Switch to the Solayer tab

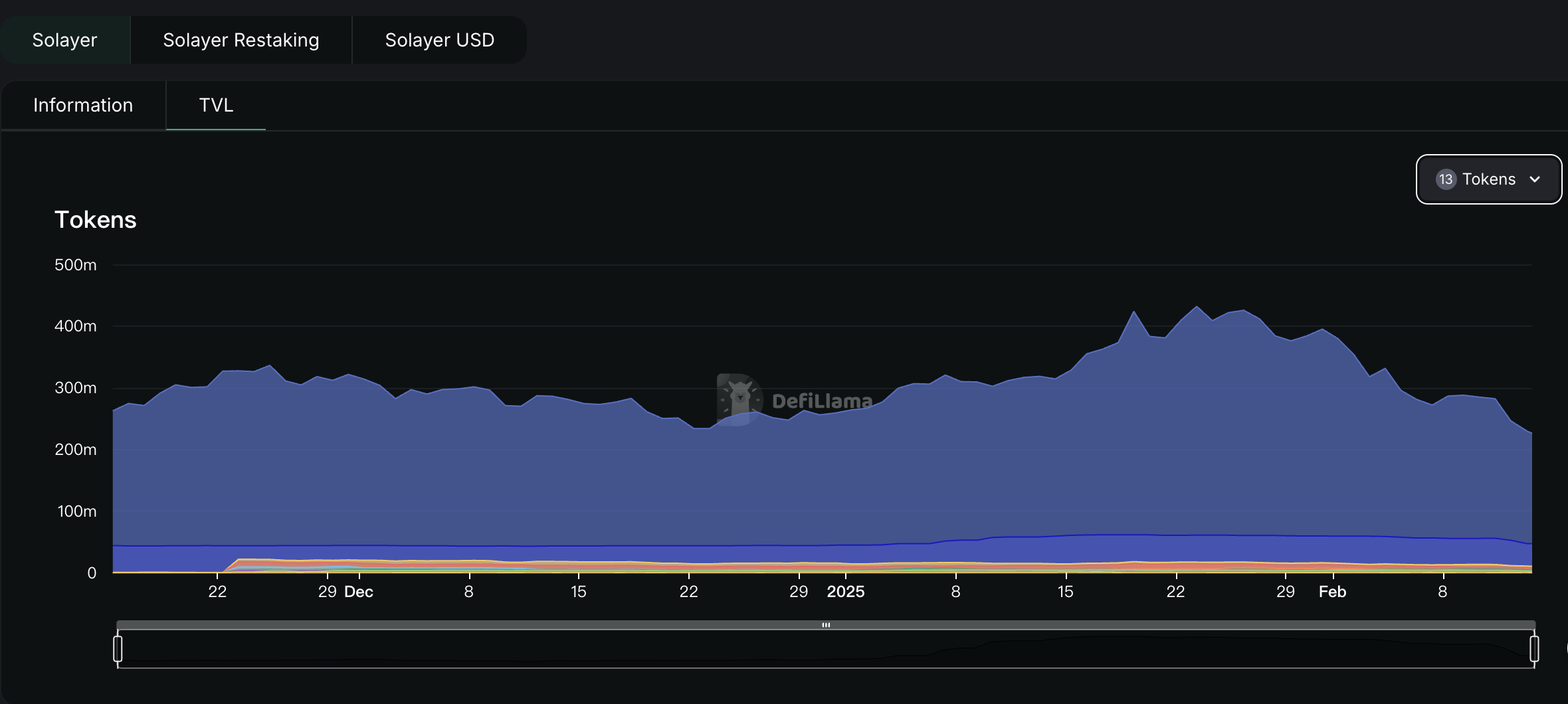pyautogui.click(x=64, y=40)
